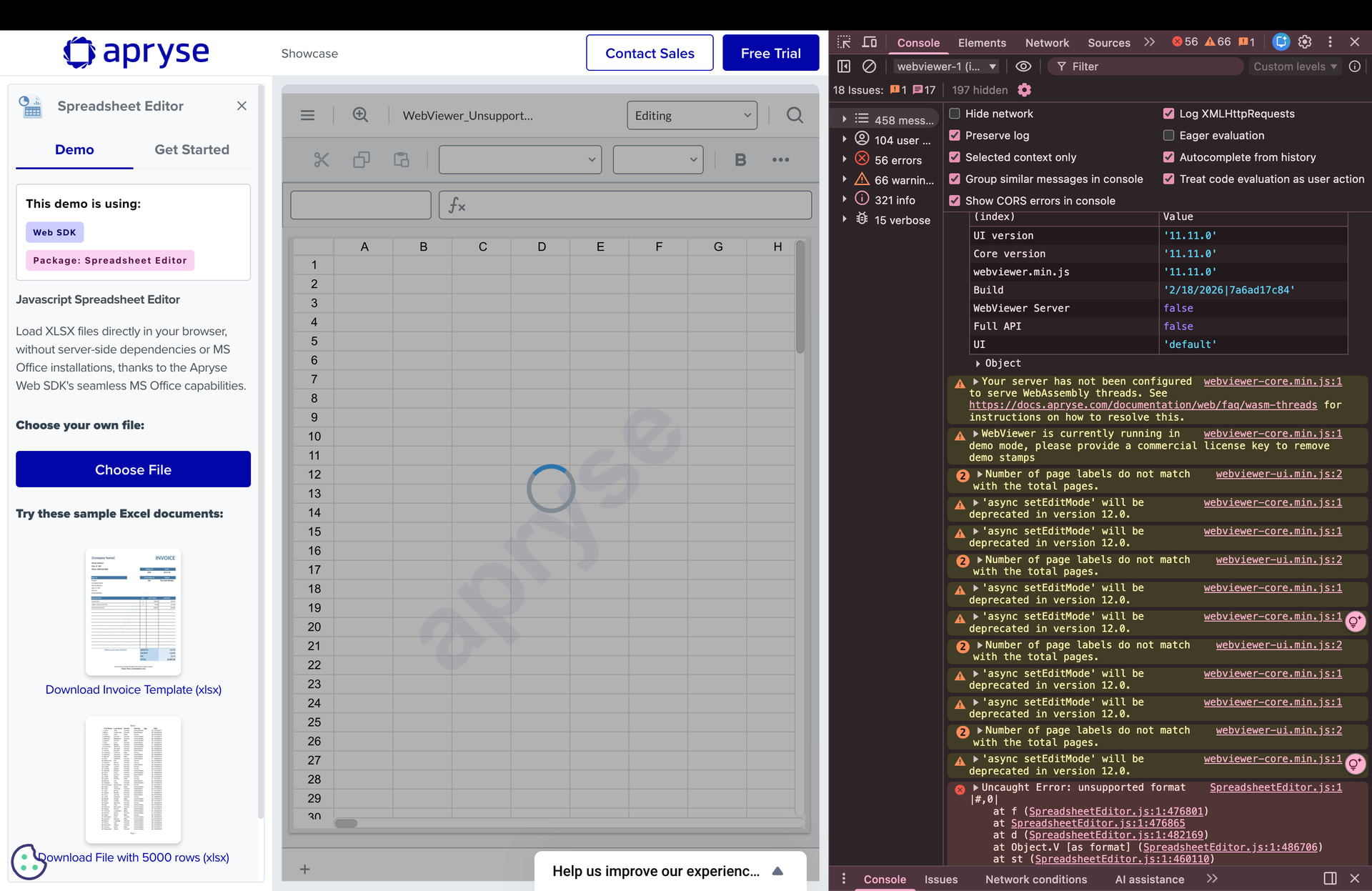1372x891 pixels.
Task: Toggle Bold formatting button
Action: [740, 159]
